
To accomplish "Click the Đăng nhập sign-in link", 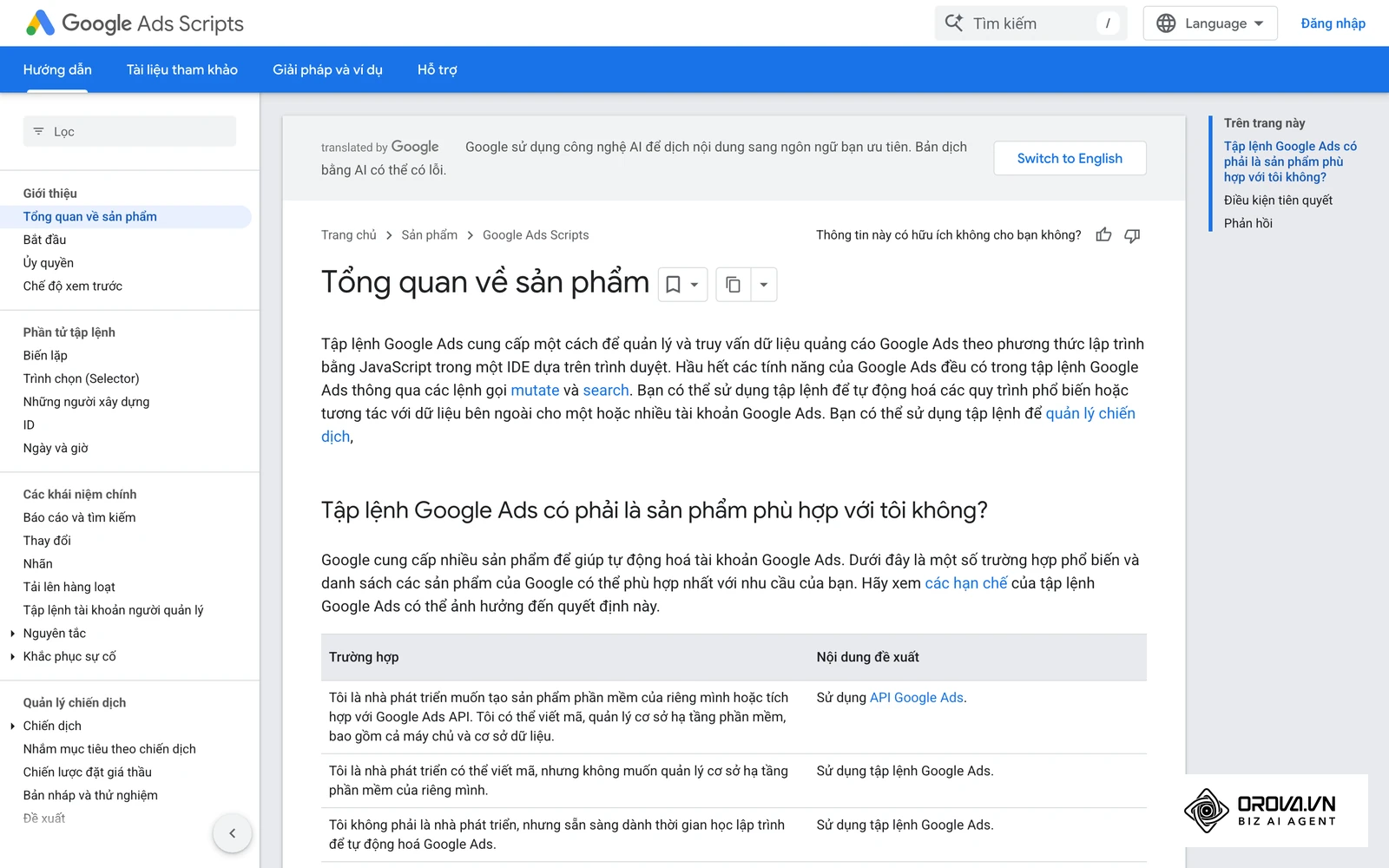I will tap(1333, 23).
